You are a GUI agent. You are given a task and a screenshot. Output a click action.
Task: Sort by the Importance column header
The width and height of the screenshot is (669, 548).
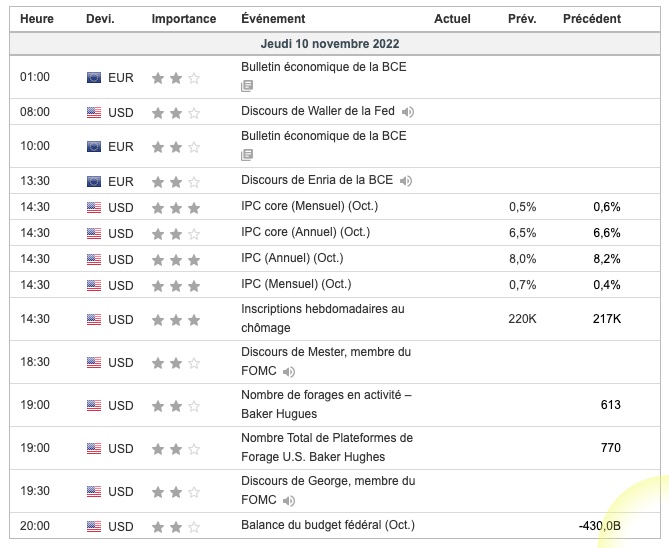[183, 19]
